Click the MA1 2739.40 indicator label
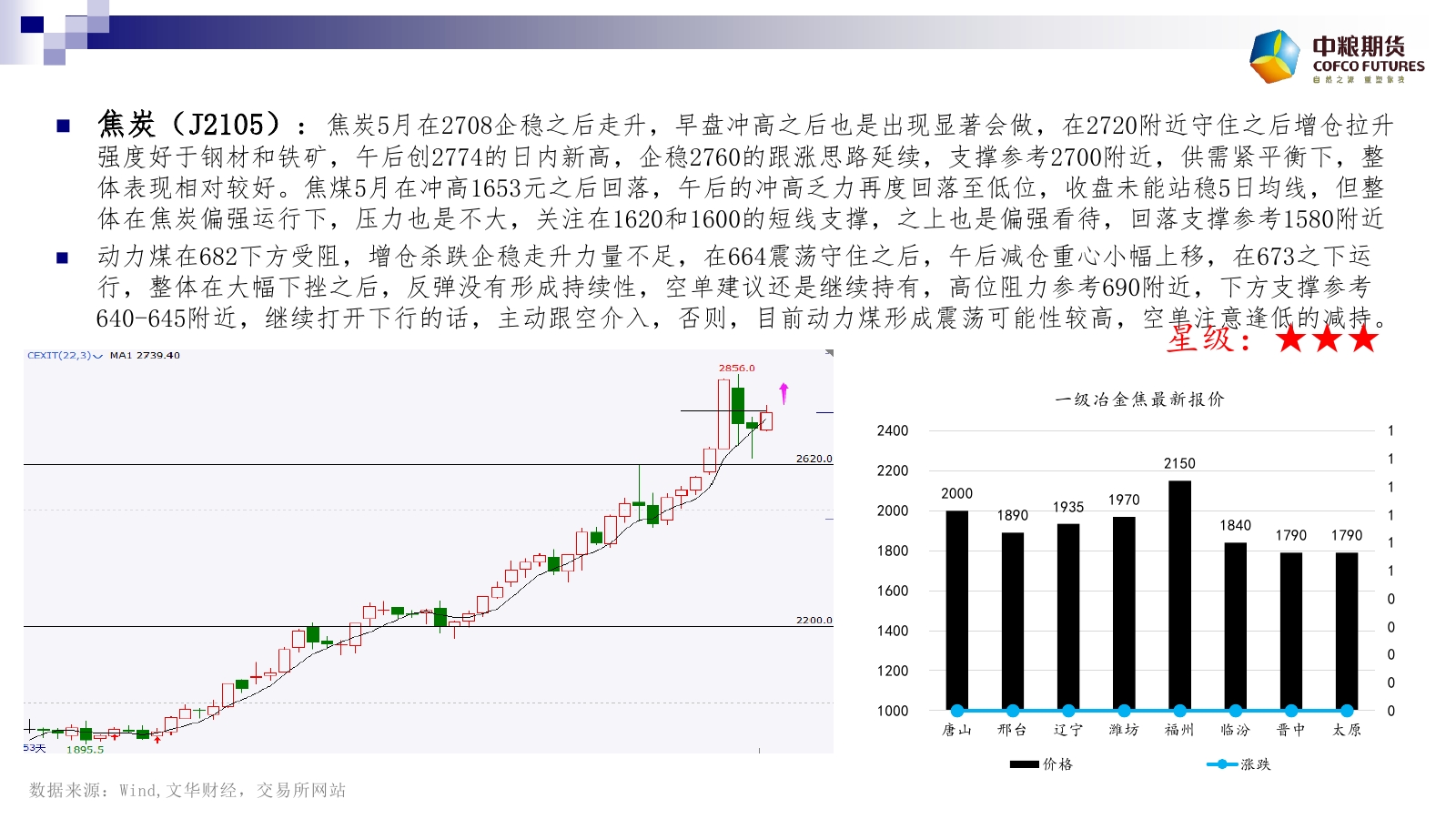Image resolution: width=1456 pixels, height=819 pixels. 145,356
